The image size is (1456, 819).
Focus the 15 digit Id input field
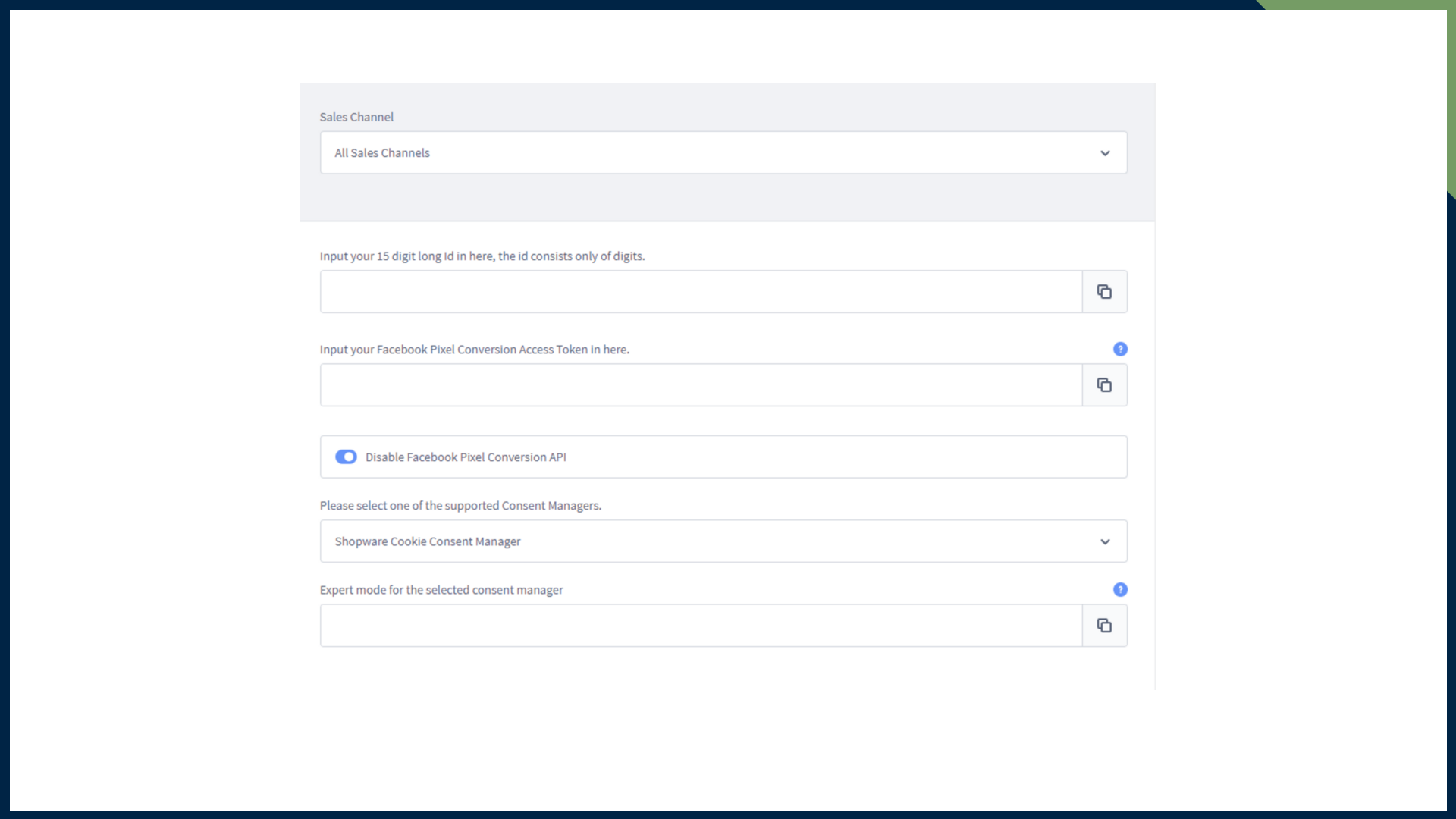click(x=701, y=292)
